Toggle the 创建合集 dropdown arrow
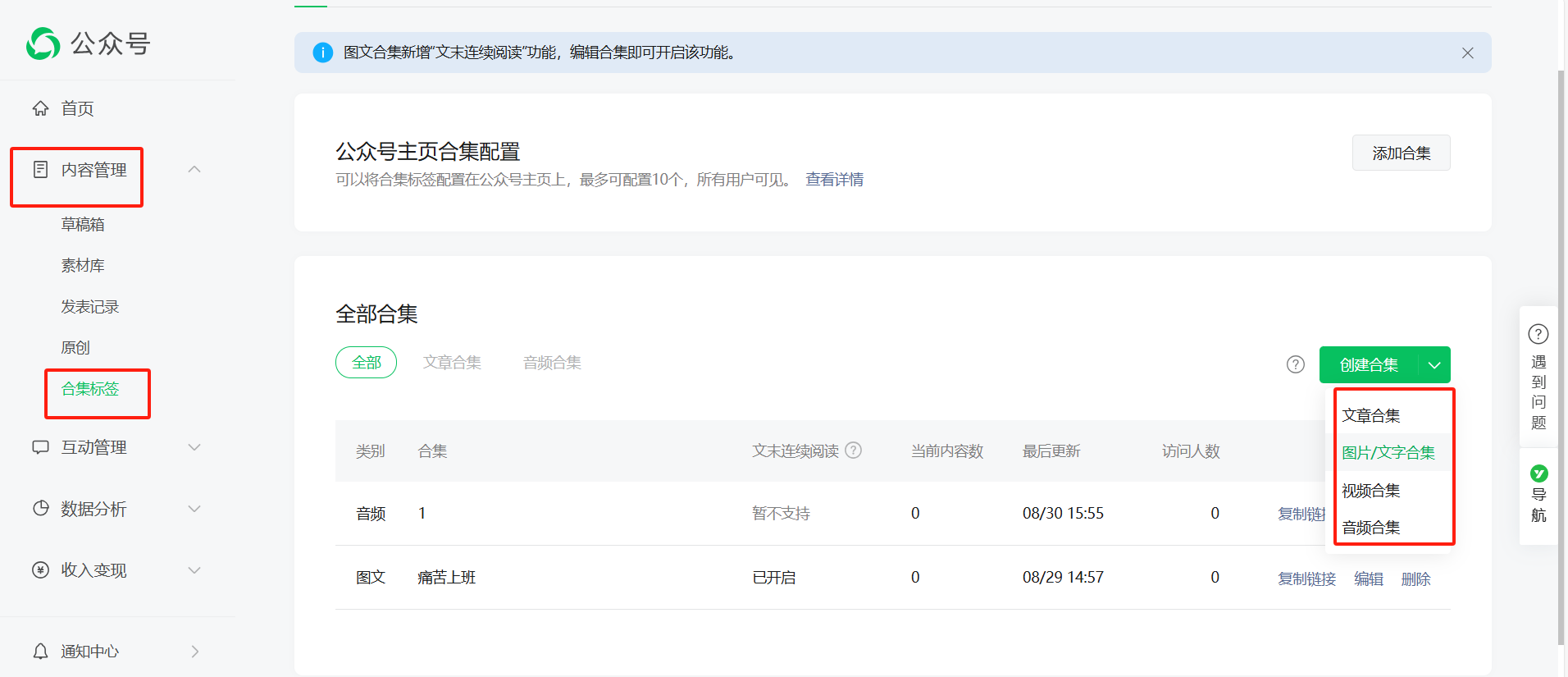1568x677 pixels. coord(1434,365)
